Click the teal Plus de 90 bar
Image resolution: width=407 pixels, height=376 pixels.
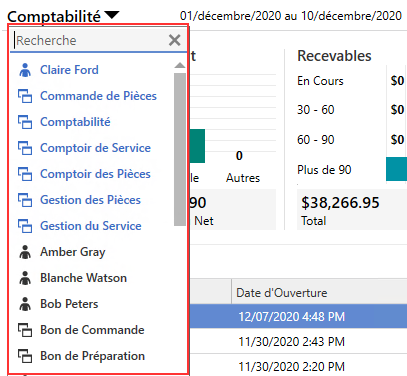396,169
